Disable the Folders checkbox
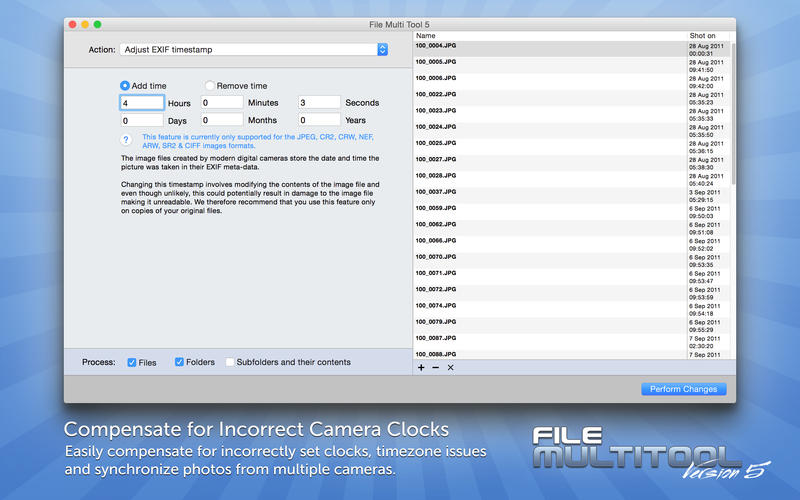 point(180,362)
